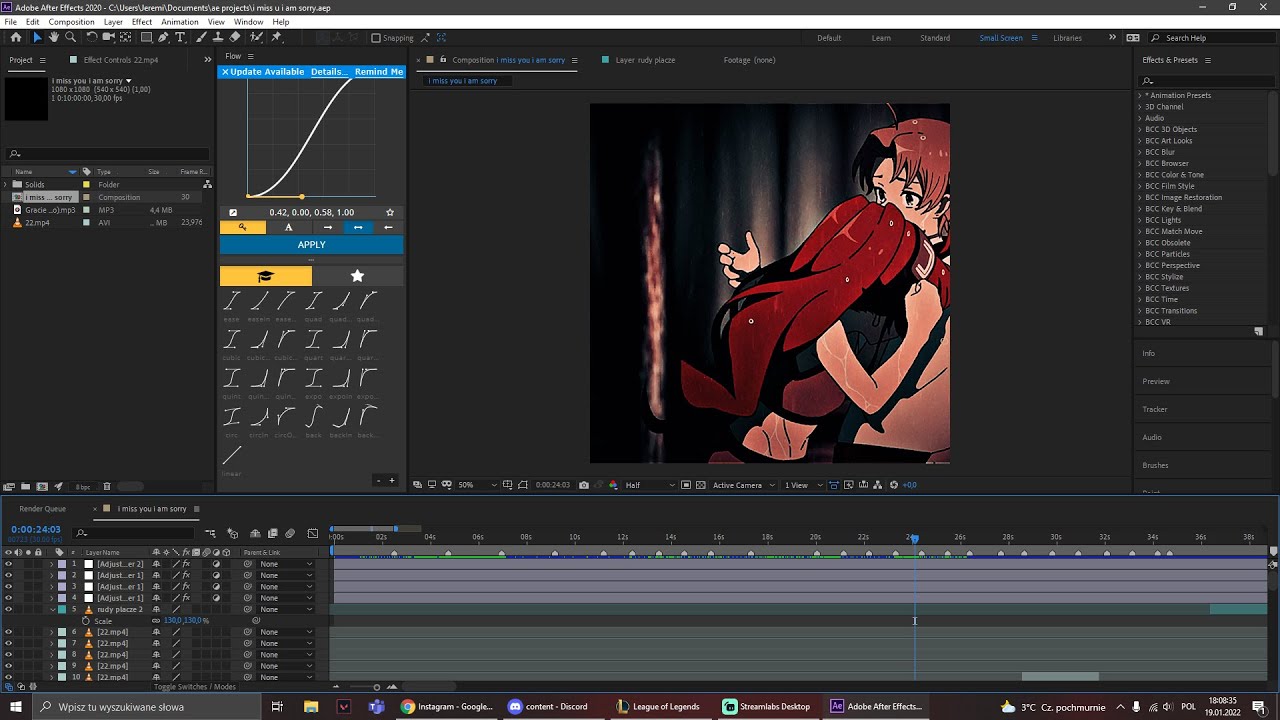Viewport: 1280px width, 720px height.
Task: Click the Motion Blur enable icon in timeline
Action: [x=290, y=534]
